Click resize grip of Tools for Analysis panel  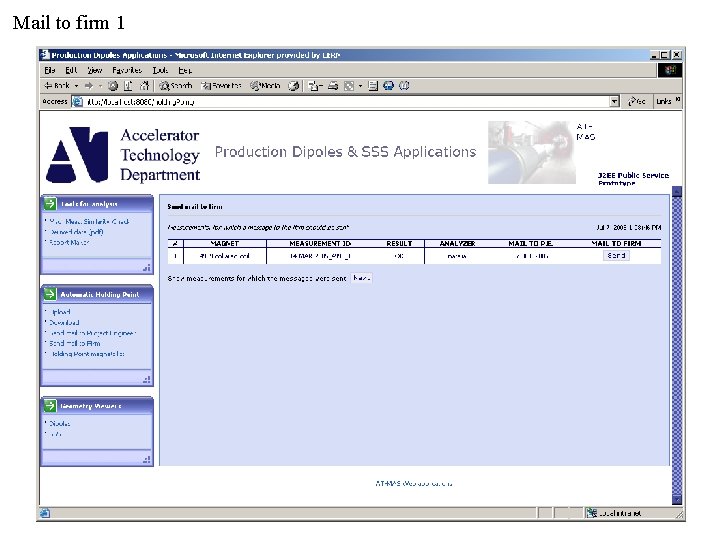click(146, 267)
